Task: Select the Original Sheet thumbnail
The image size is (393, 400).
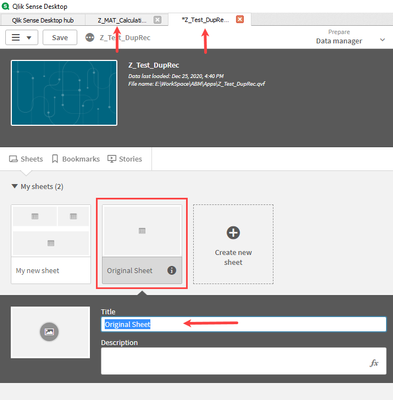Action: pos(142,231)
